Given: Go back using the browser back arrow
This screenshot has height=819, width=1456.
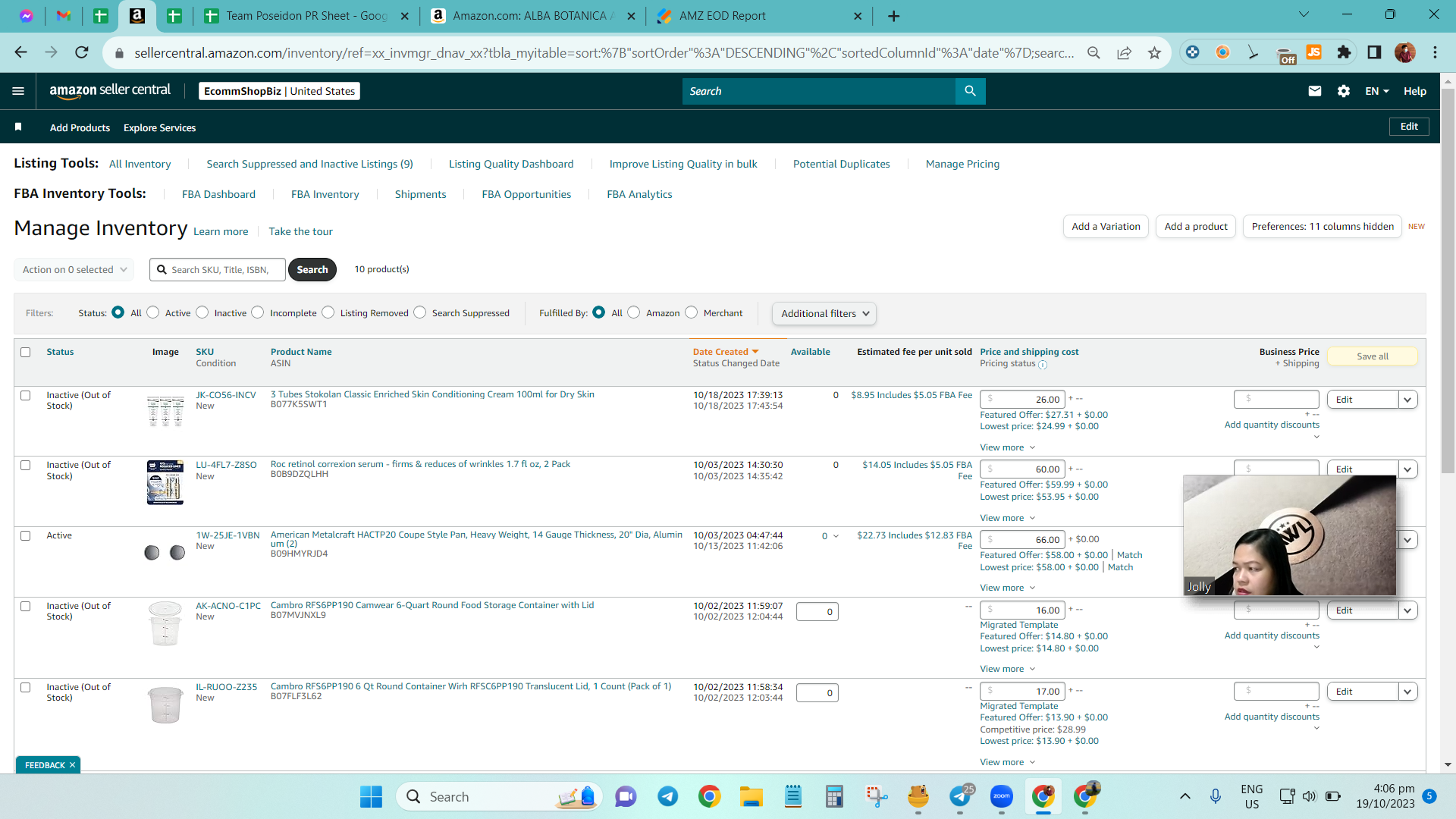Looking at the screenshot, I should (20, 52).
